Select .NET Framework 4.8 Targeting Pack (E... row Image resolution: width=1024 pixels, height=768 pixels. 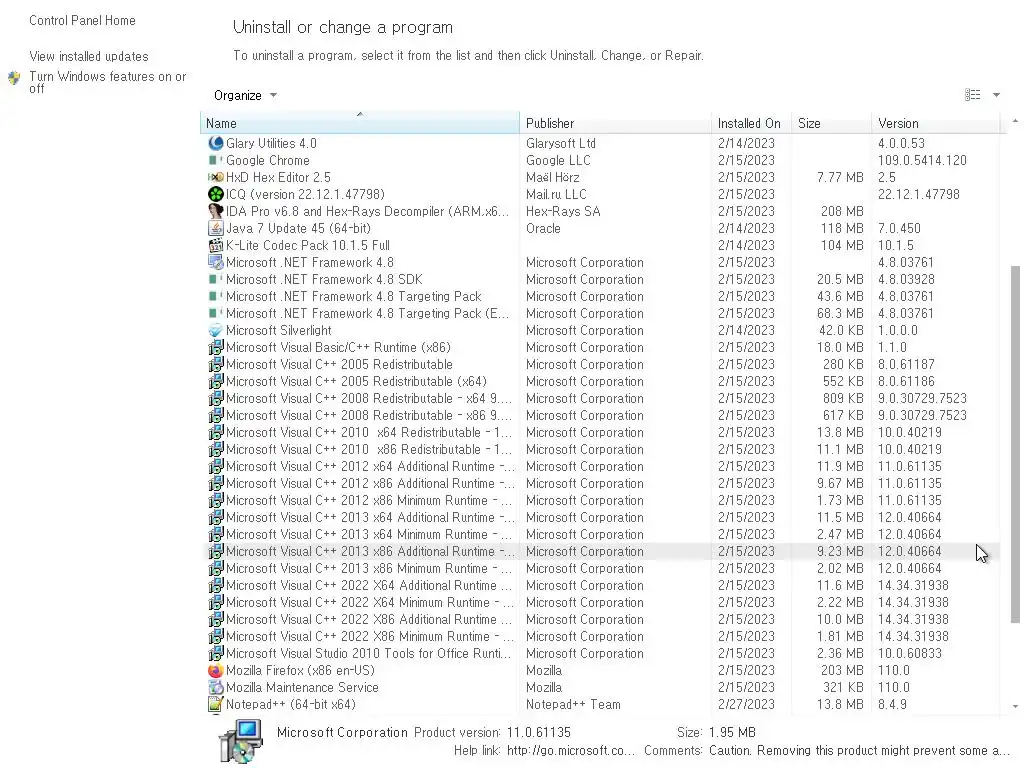click(600, 313)
